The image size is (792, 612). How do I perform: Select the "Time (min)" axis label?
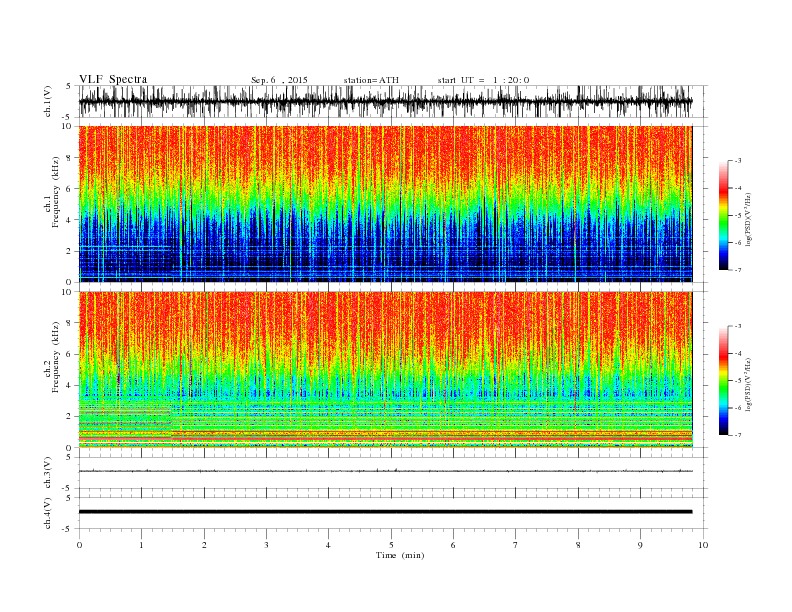[x=400, y=555]
